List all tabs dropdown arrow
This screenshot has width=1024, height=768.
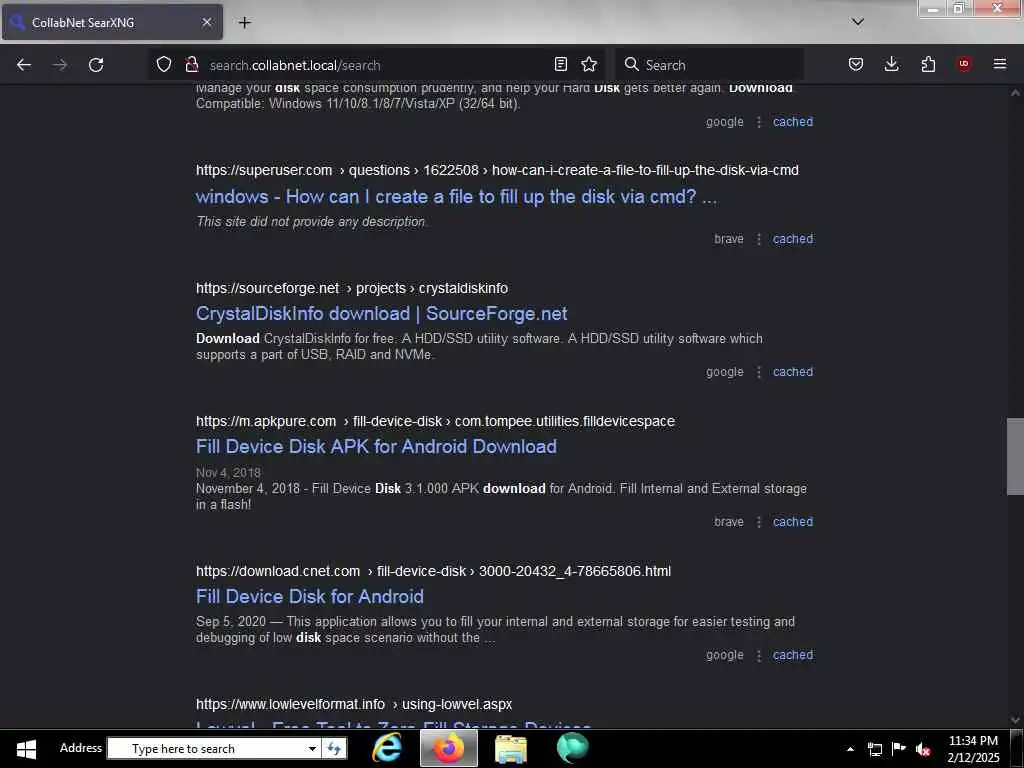[858, 22]
